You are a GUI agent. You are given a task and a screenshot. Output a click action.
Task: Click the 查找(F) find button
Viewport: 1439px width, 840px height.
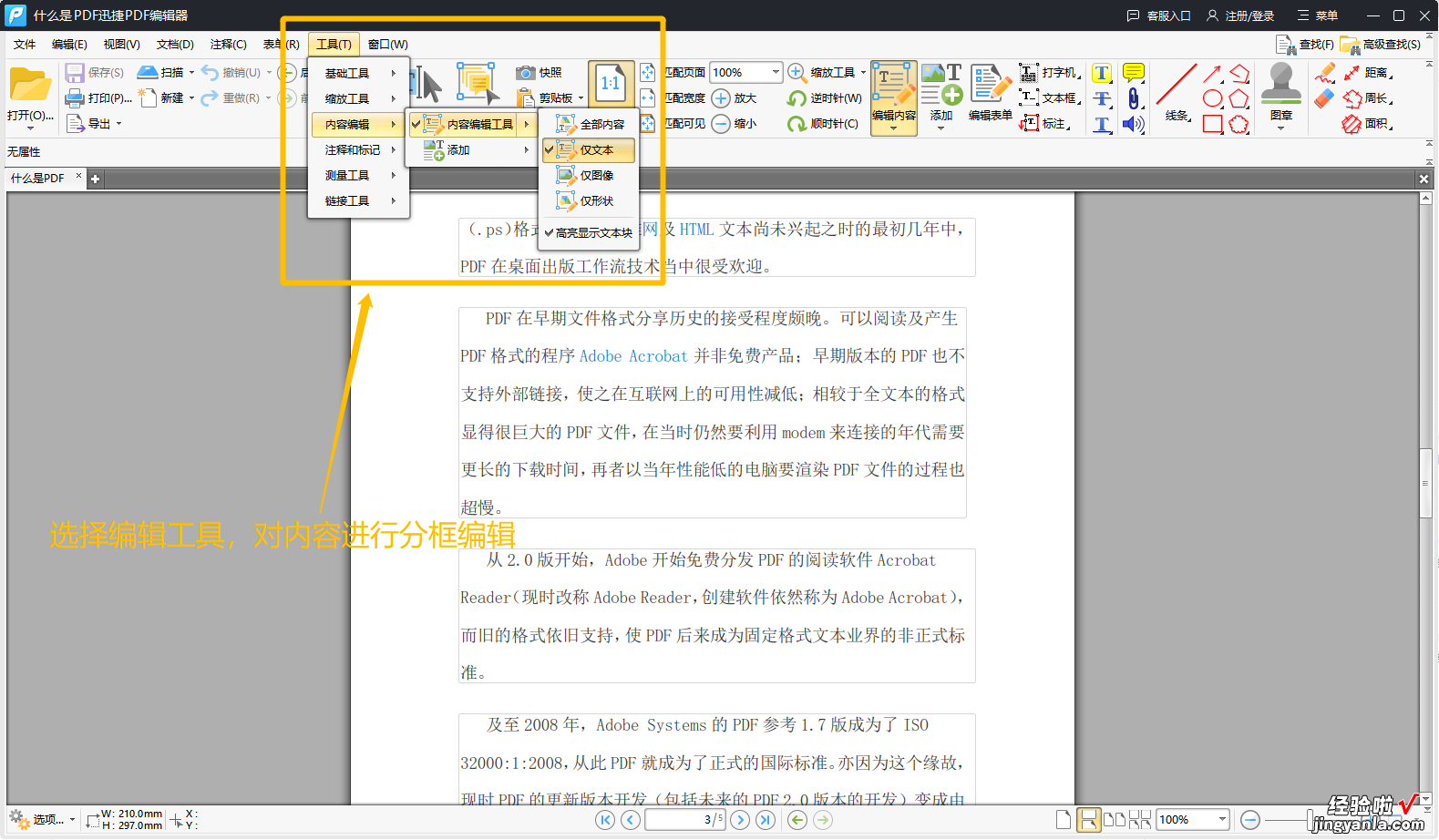1305,44
